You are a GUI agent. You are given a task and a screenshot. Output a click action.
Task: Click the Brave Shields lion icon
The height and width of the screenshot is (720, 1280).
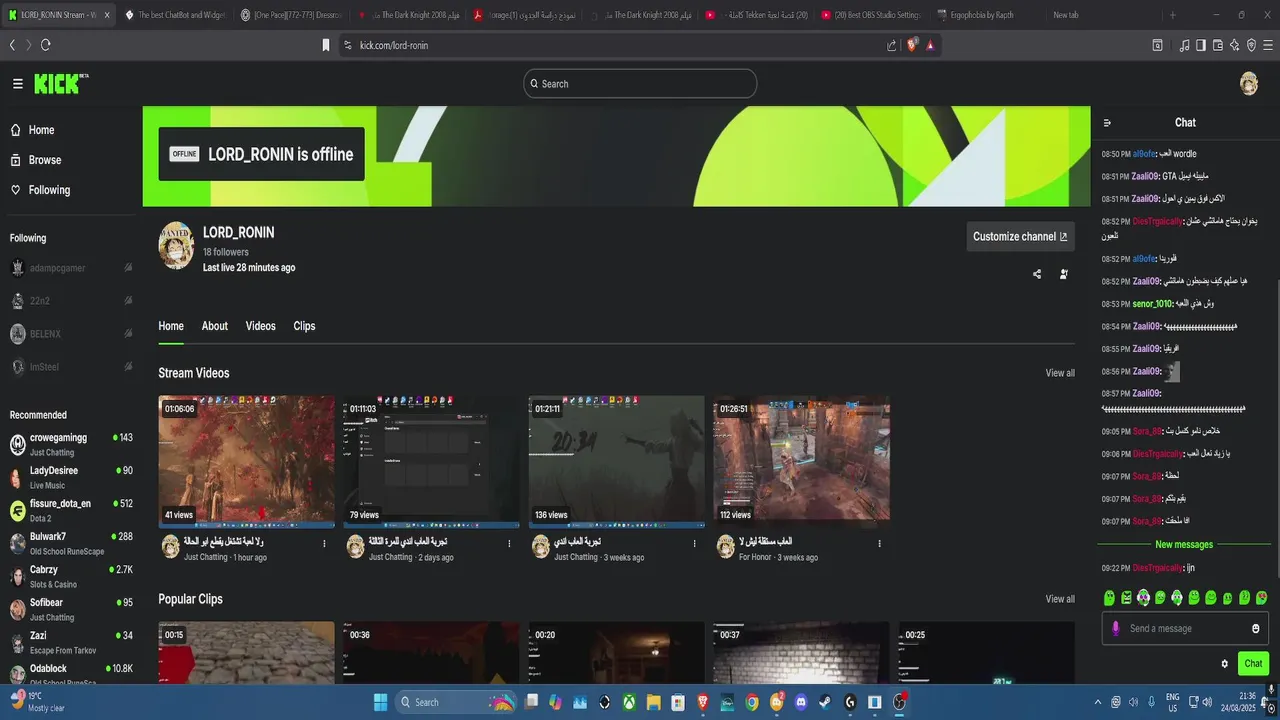[911, 45]
